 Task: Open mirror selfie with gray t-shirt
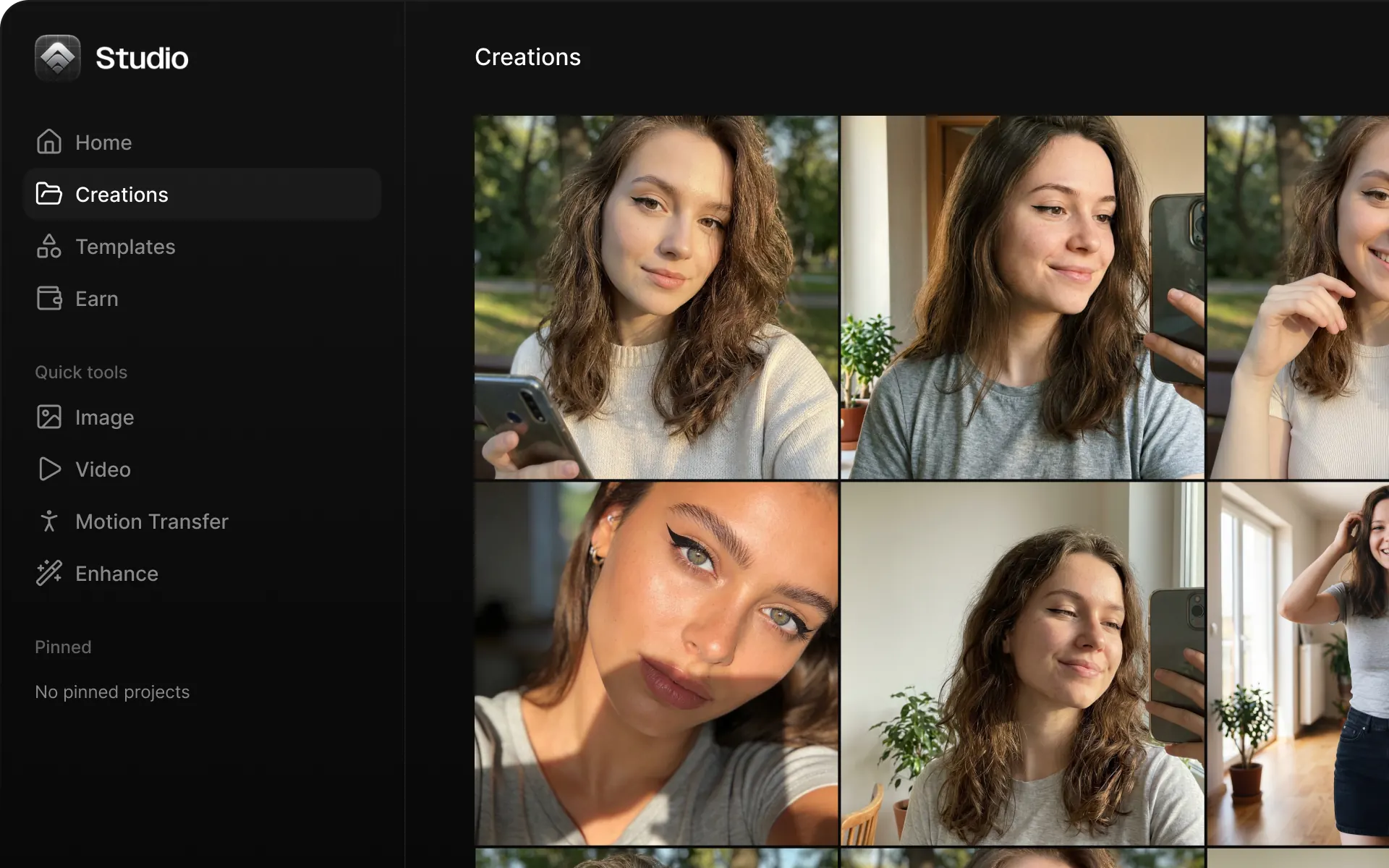1023,297
